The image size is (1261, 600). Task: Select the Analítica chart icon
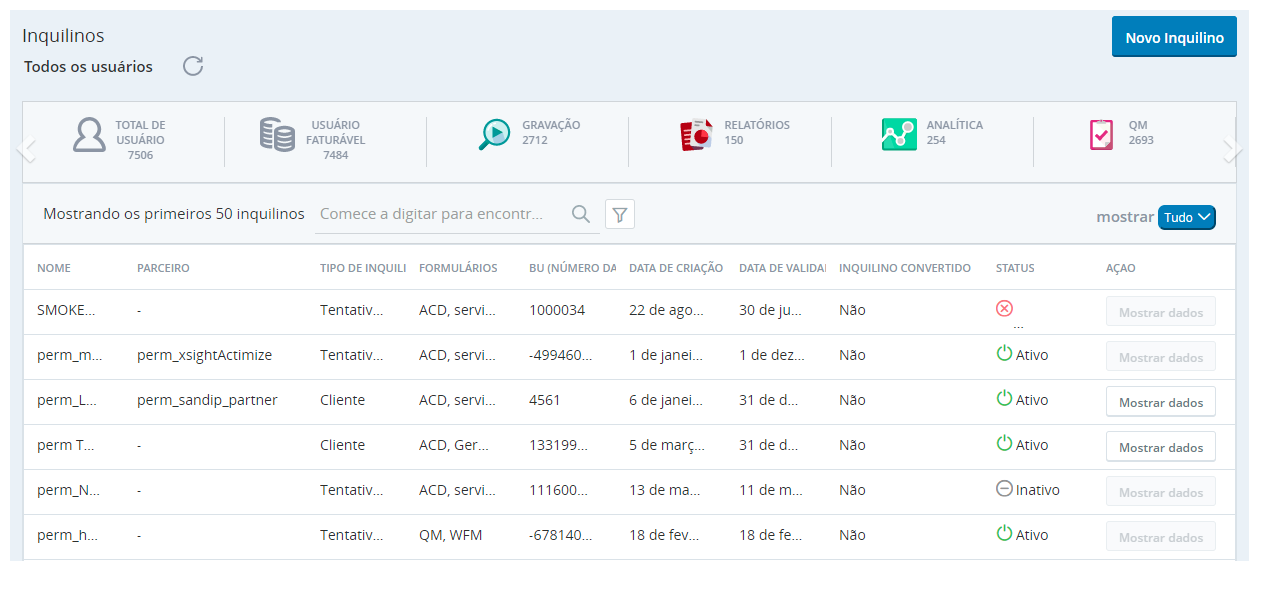[899, 135]
